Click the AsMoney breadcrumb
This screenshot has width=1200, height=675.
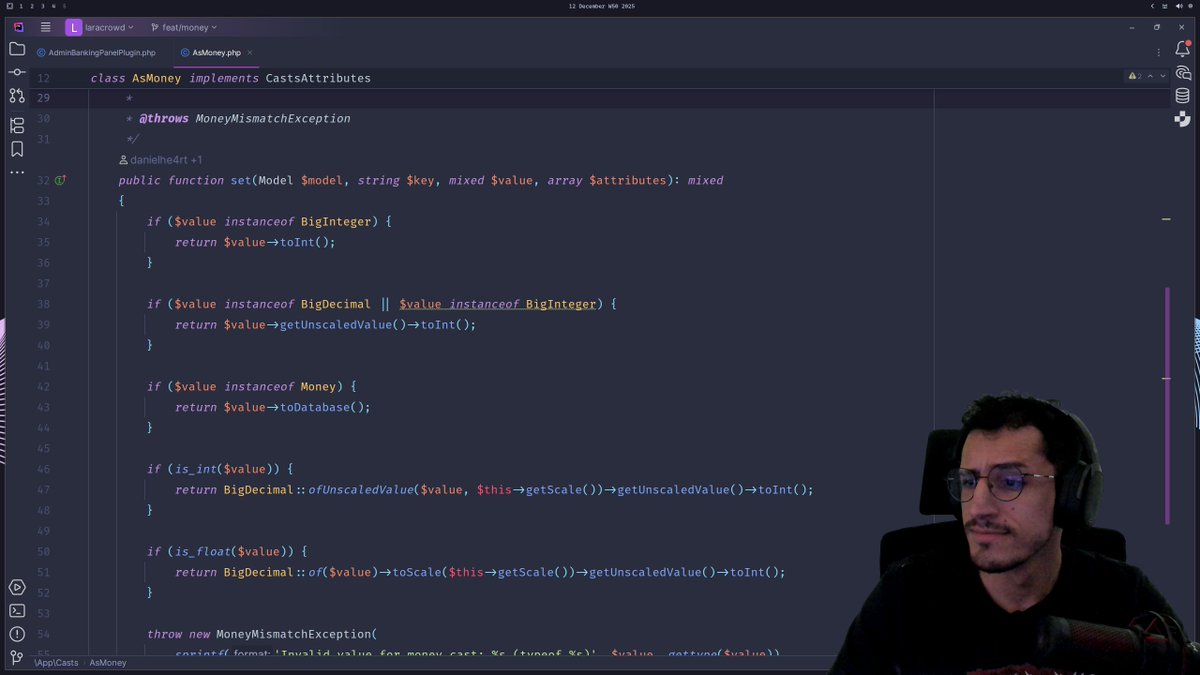[108, 662]
